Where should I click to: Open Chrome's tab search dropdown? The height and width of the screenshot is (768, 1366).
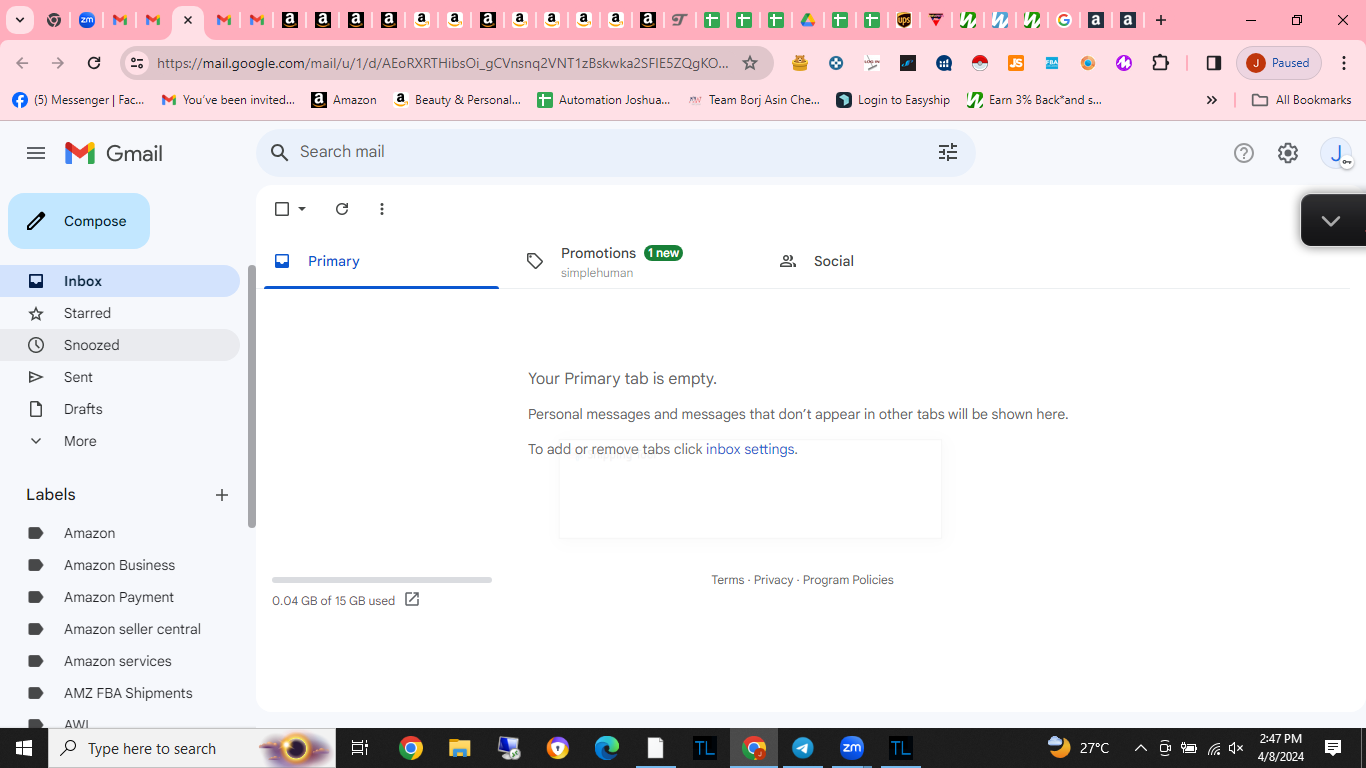coord(20,20)
